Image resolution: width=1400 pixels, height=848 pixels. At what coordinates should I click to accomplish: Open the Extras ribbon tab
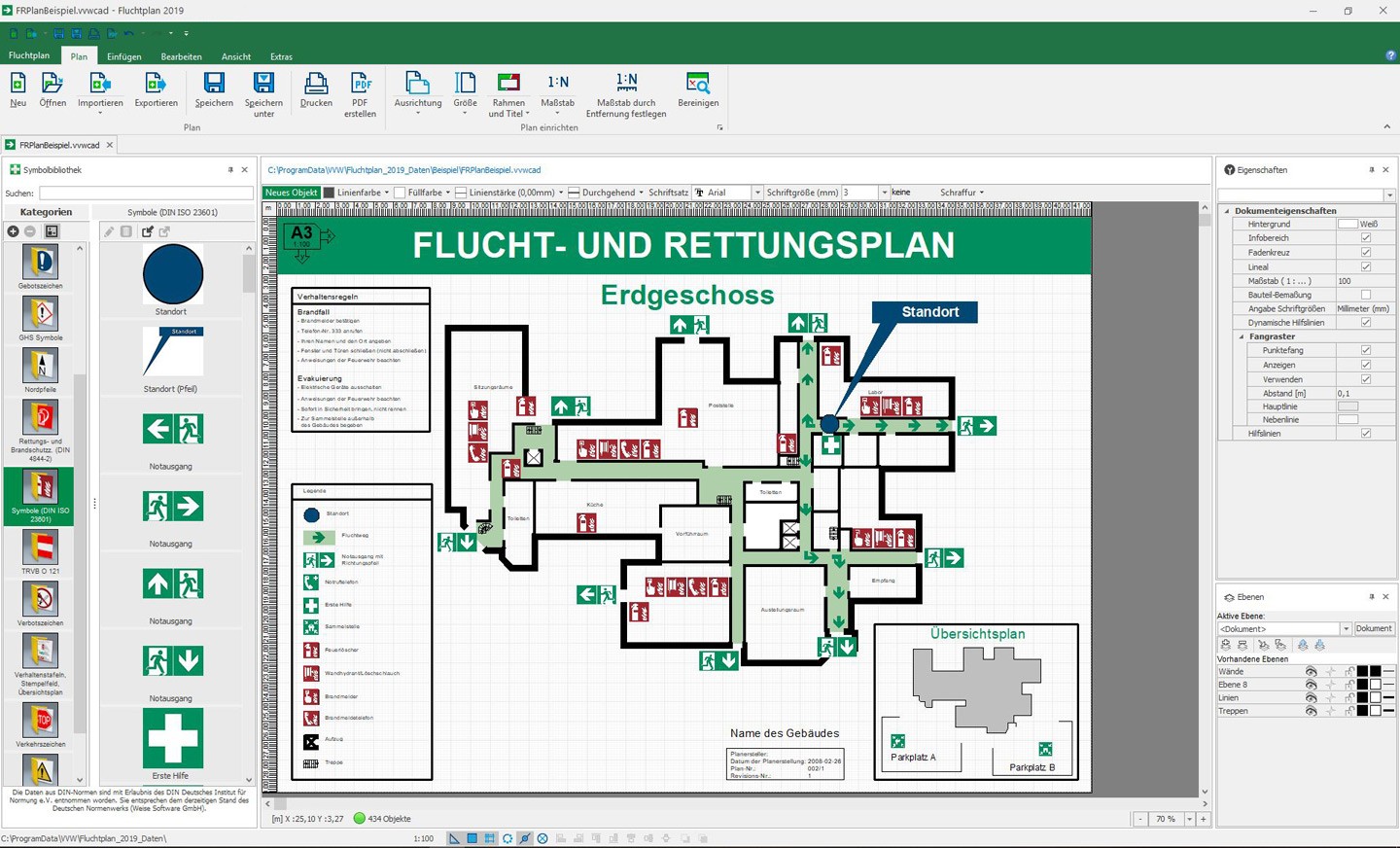281,56
